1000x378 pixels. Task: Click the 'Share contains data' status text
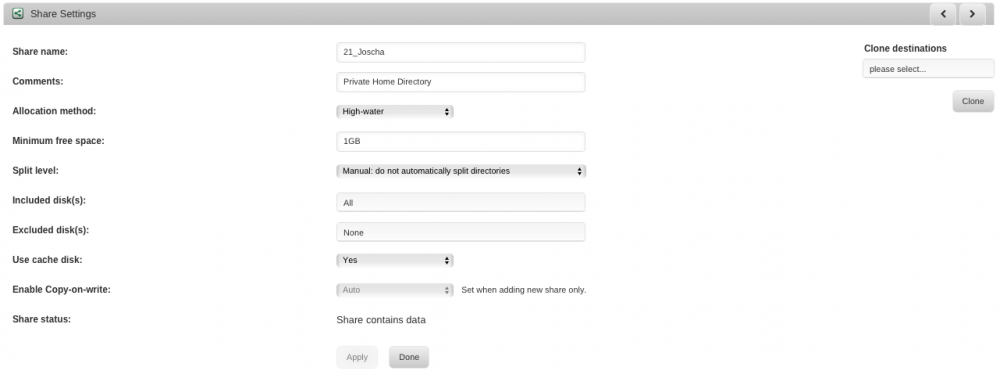(x=381, y=320)
